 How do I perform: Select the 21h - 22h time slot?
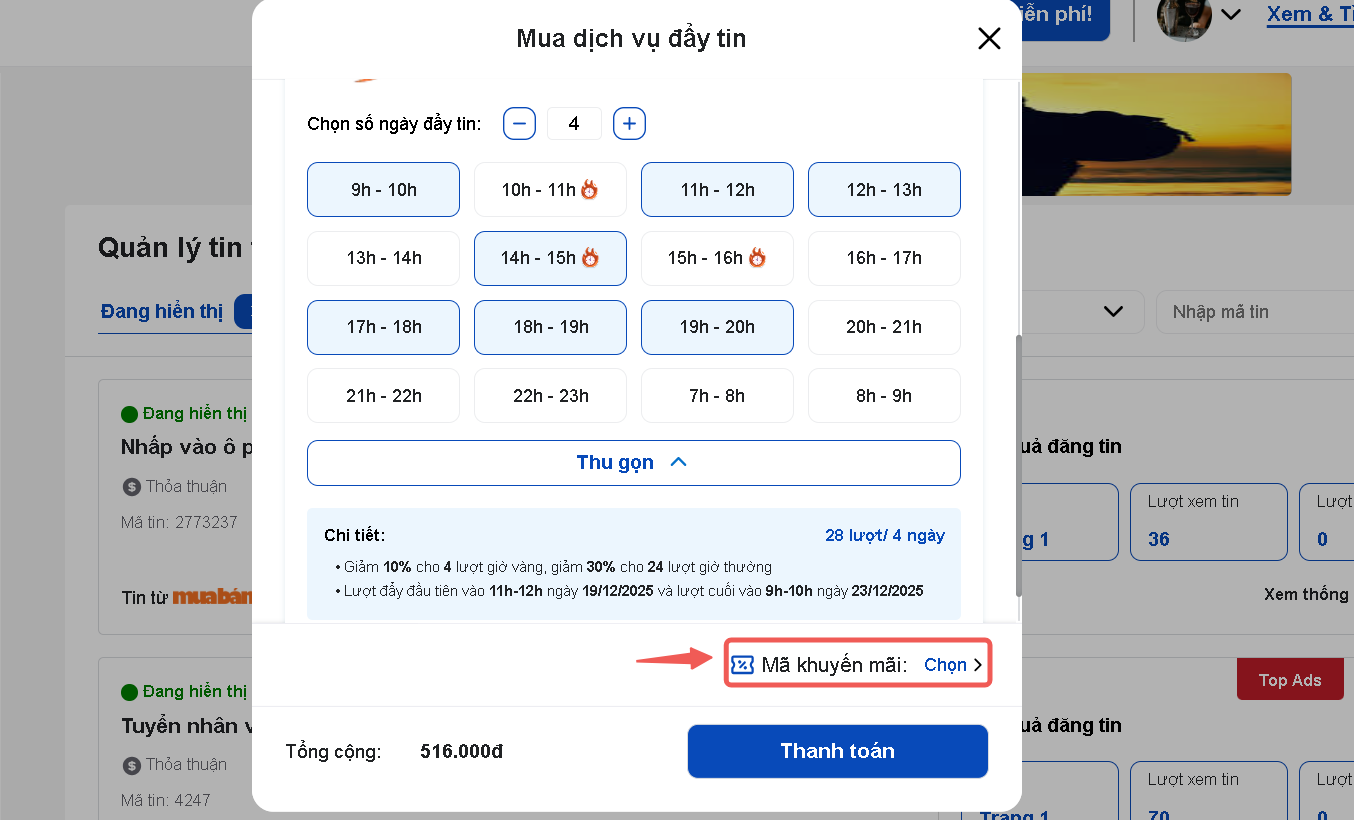point(383,396)
